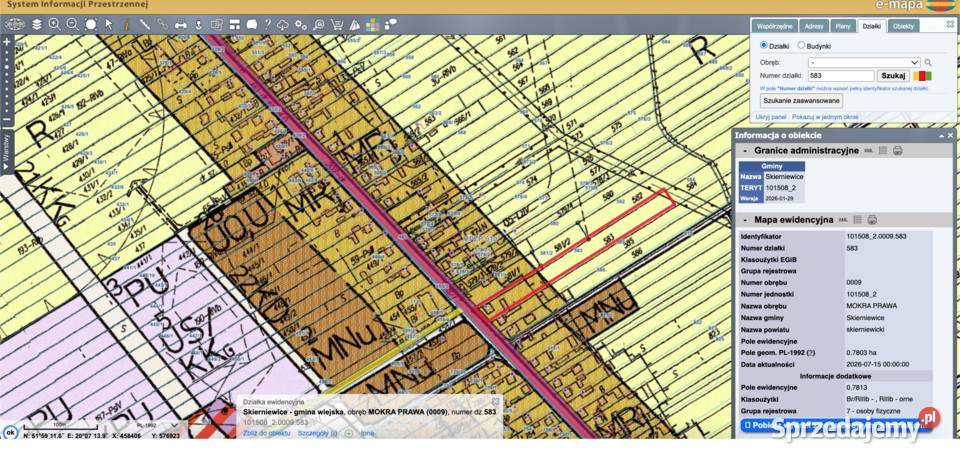
Task: Switch to the Obiekty tab
Action: [x=904, y=26]
